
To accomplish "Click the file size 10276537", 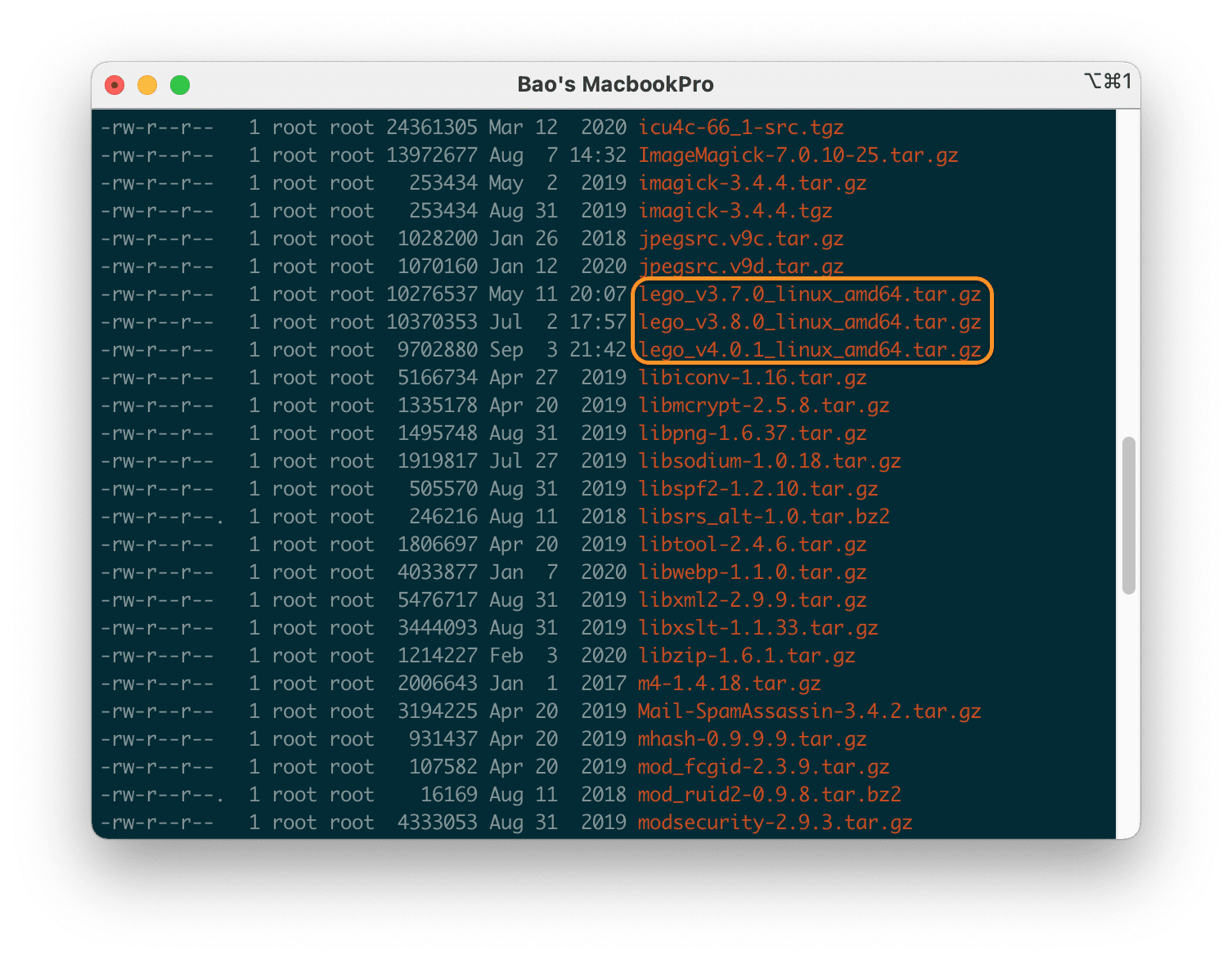I will [432, 295].
